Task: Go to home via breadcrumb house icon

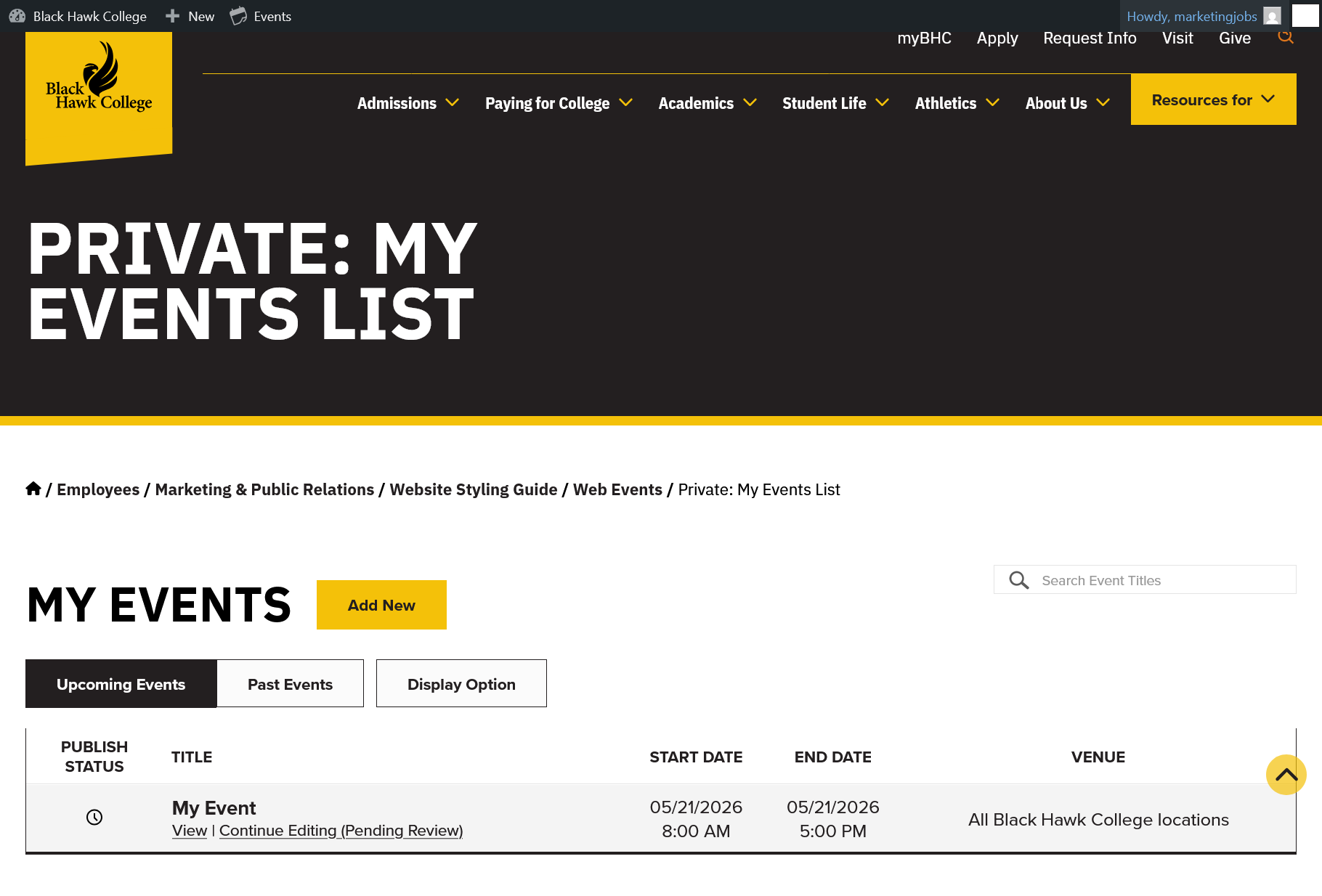Action: [33, 489]
